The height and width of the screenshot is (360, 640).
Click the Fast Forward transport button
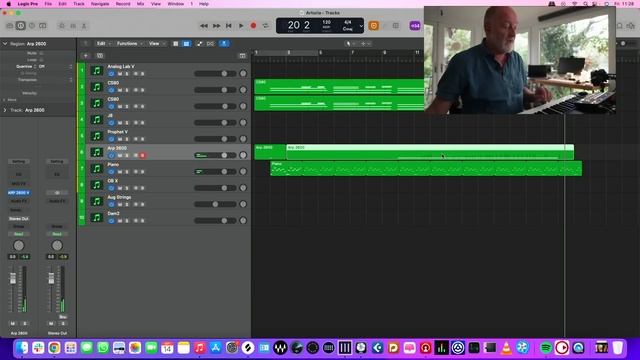(216, 26)
